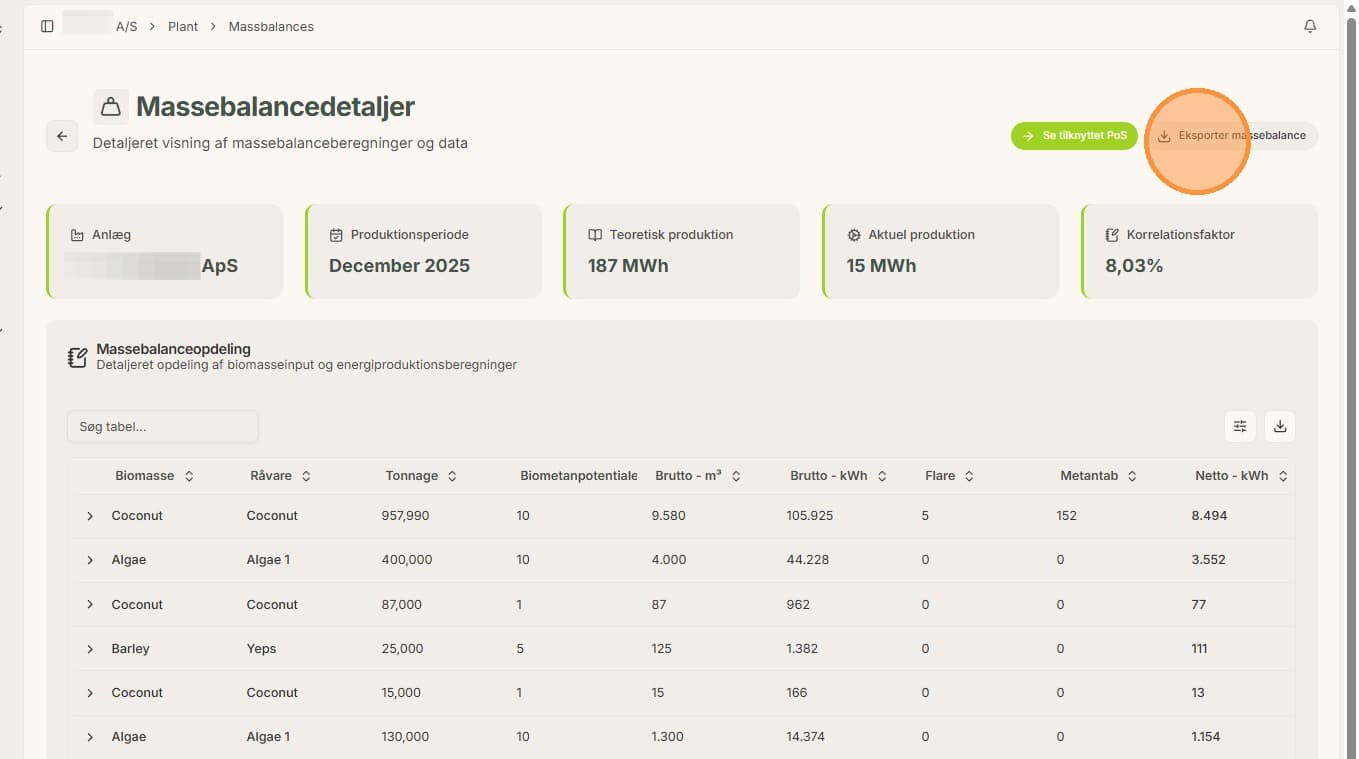1359x759 pixels.
Task: Open the Massbalances breadcrumb
Action: pyautogui.click(x=271, y=27)
